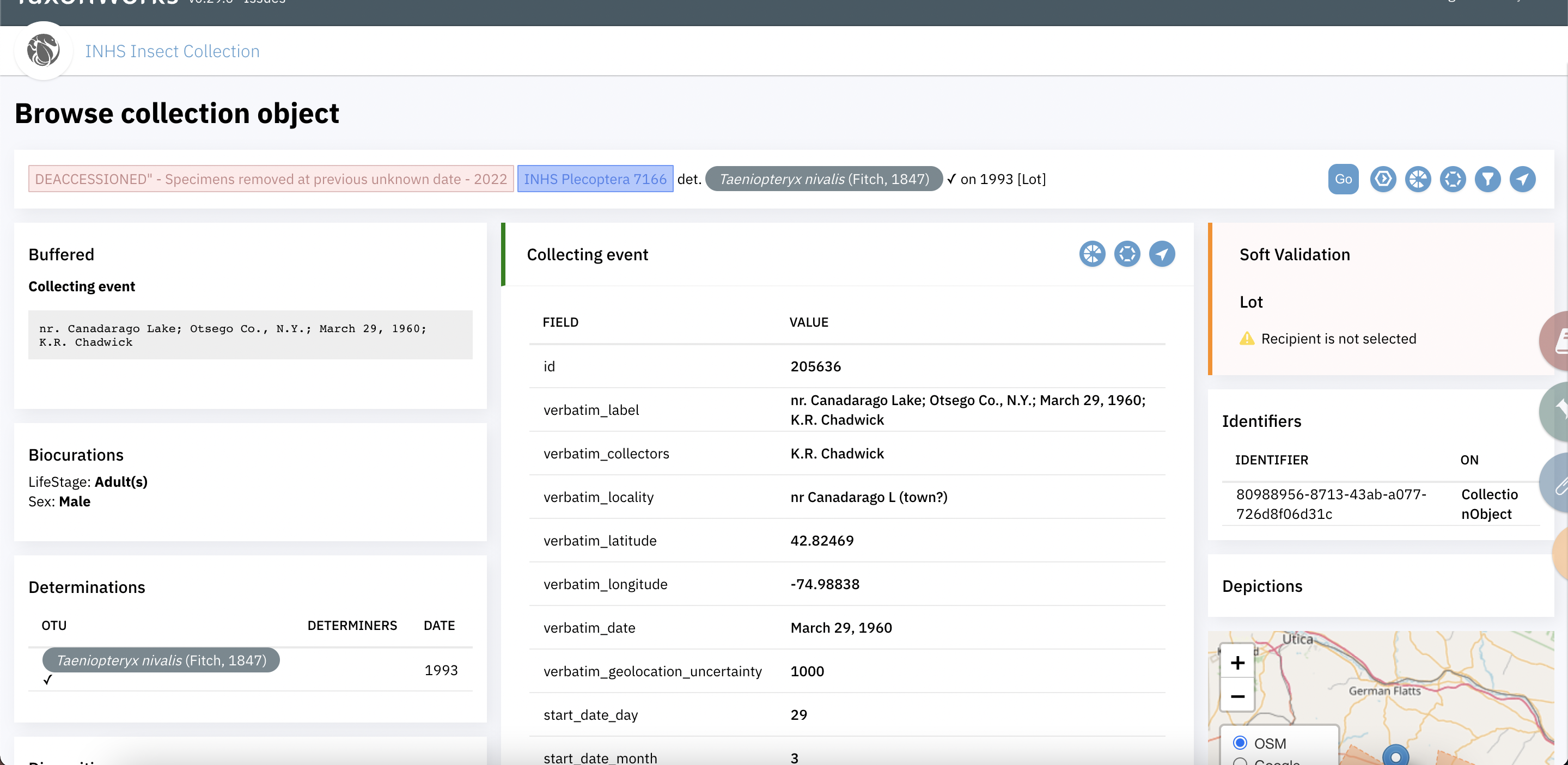Click Taeniopteryx nivalis pill in Determinations table
The image size is (1568, 765).
coord(161,660)
